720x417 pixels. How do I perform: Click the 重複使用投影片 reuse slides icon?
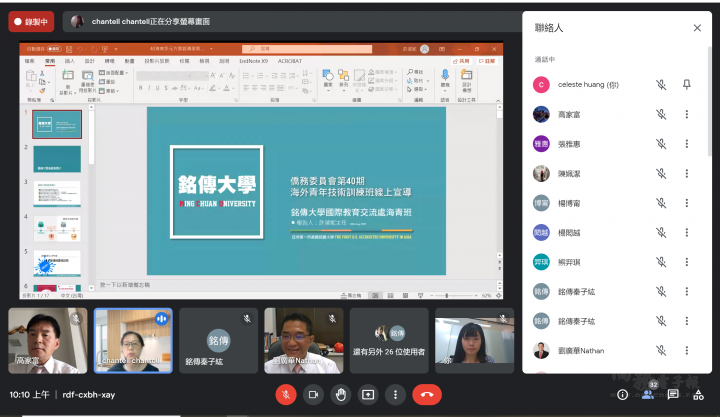(87, 75)
